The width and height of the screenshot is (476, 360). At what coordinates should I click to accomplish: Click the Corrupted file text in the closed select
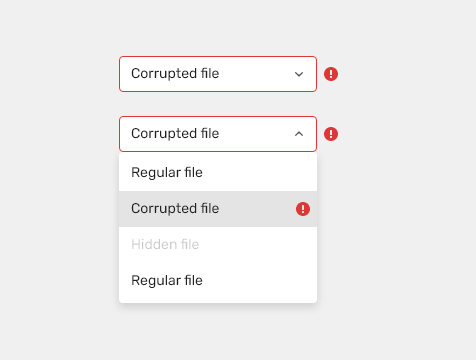(175, 74)
